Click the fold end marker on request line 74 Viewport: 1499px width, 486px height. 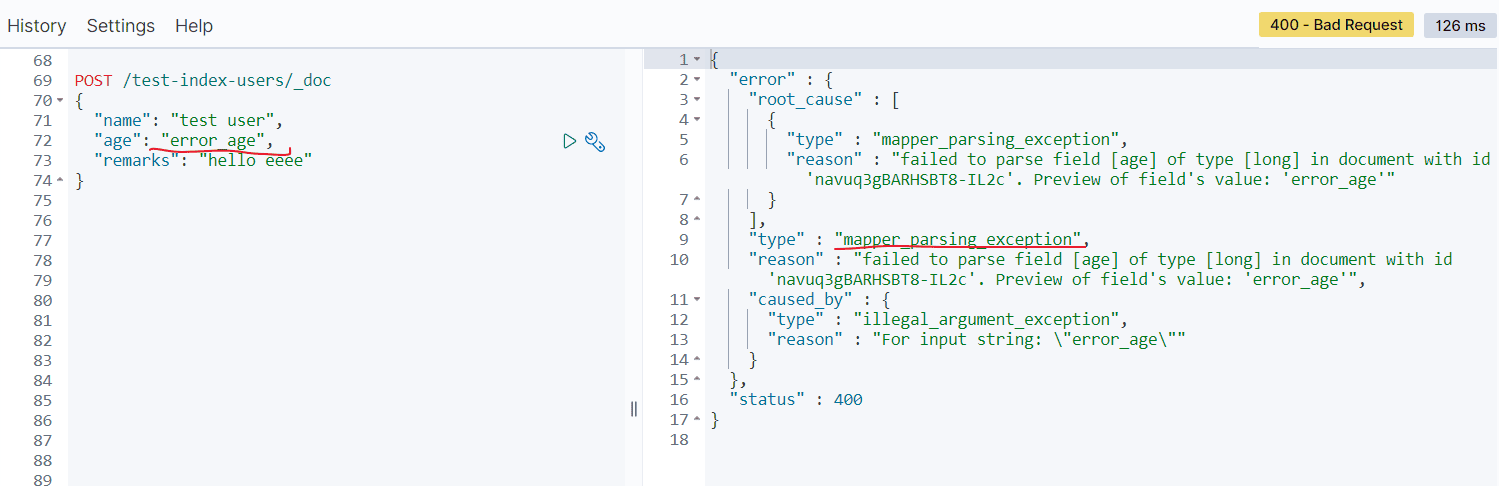click(60, 181)
